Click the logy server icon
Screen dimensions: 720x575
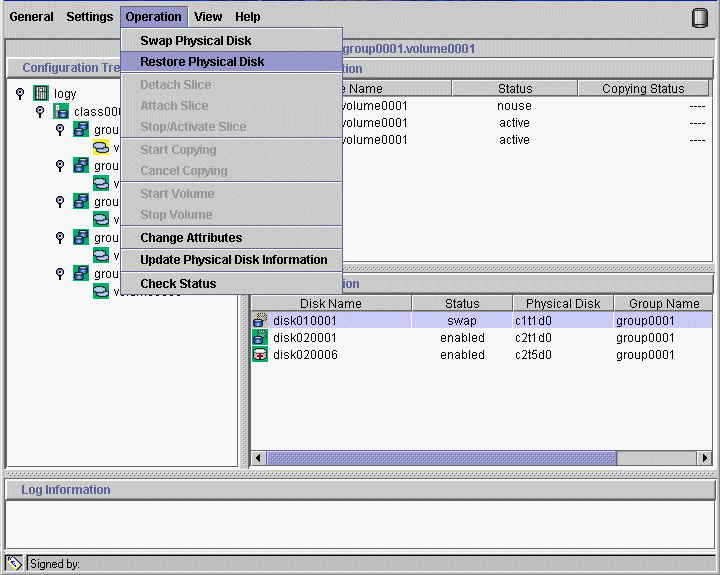click(41, 93)
